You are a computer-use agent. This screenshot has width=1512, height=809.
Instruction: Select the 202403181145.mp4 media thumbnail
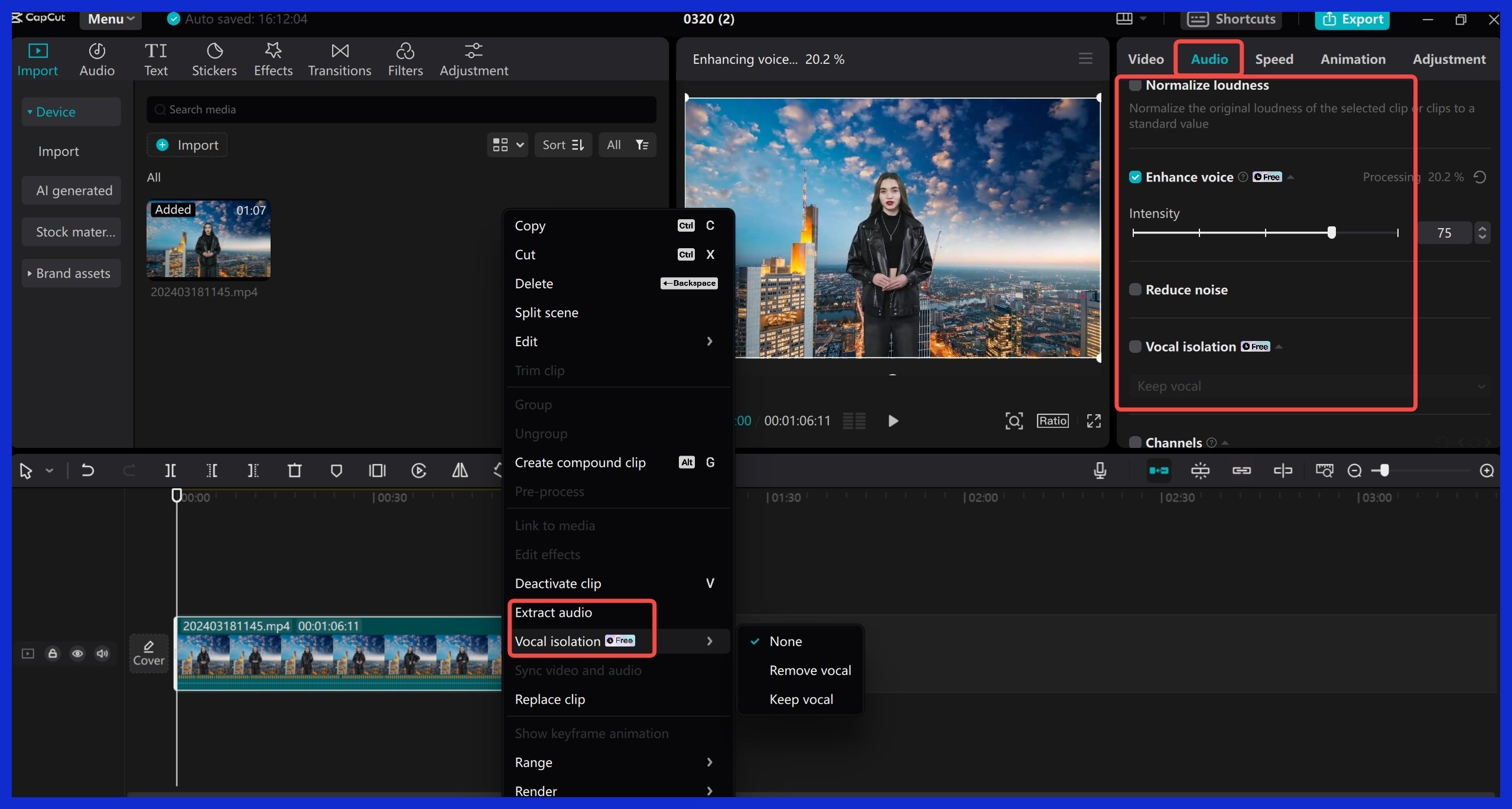point(209,239)
